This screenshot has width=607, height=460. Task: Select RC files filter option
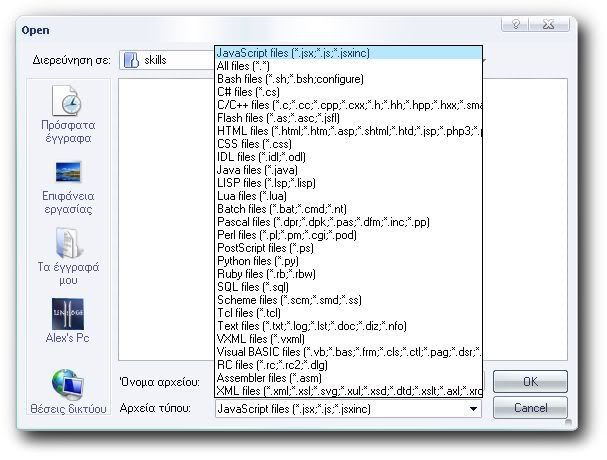[348, 365]
